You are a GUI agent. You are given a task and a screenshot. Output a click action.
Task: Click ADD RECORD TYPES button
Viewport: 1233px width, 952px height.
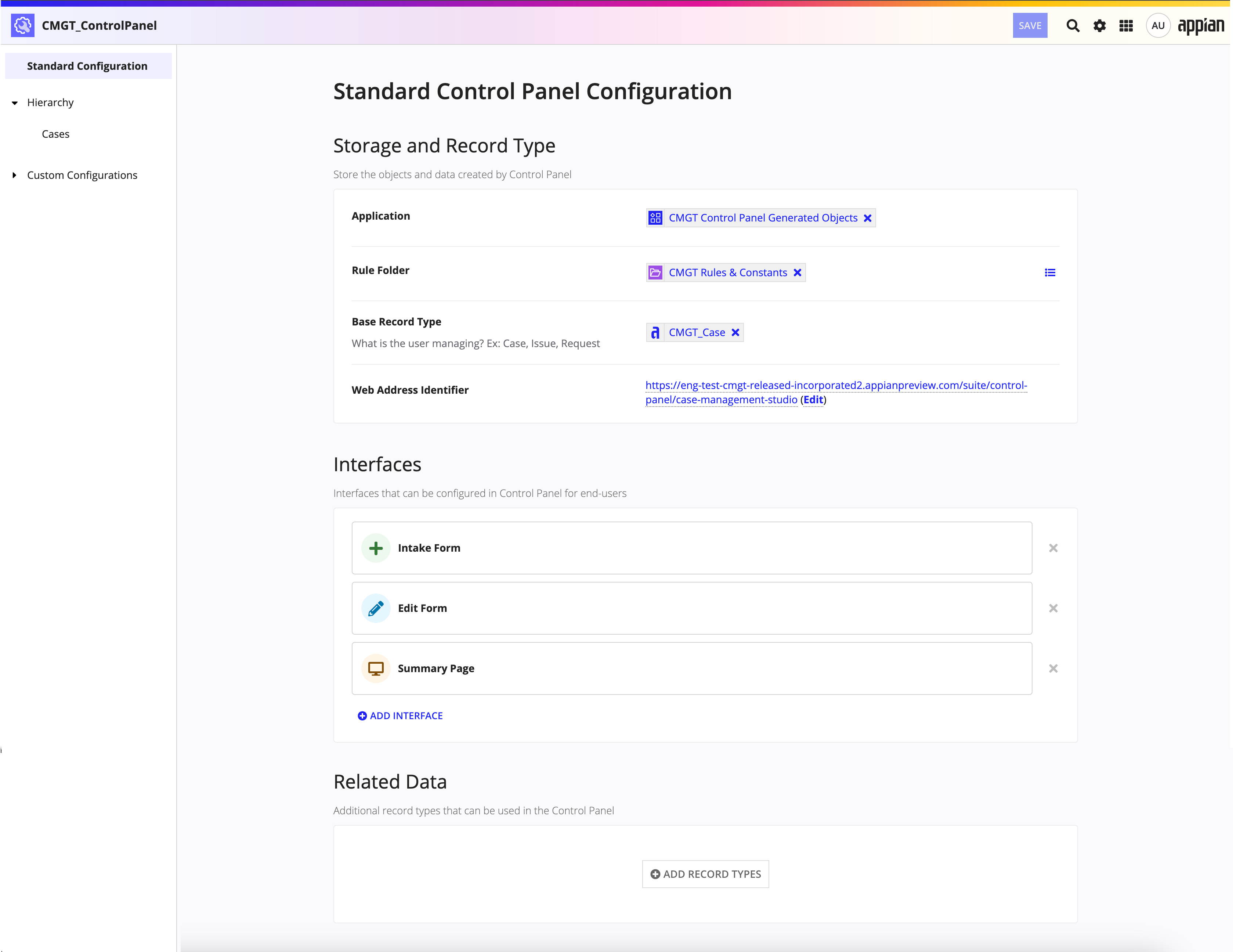click(x=705, y=874)
